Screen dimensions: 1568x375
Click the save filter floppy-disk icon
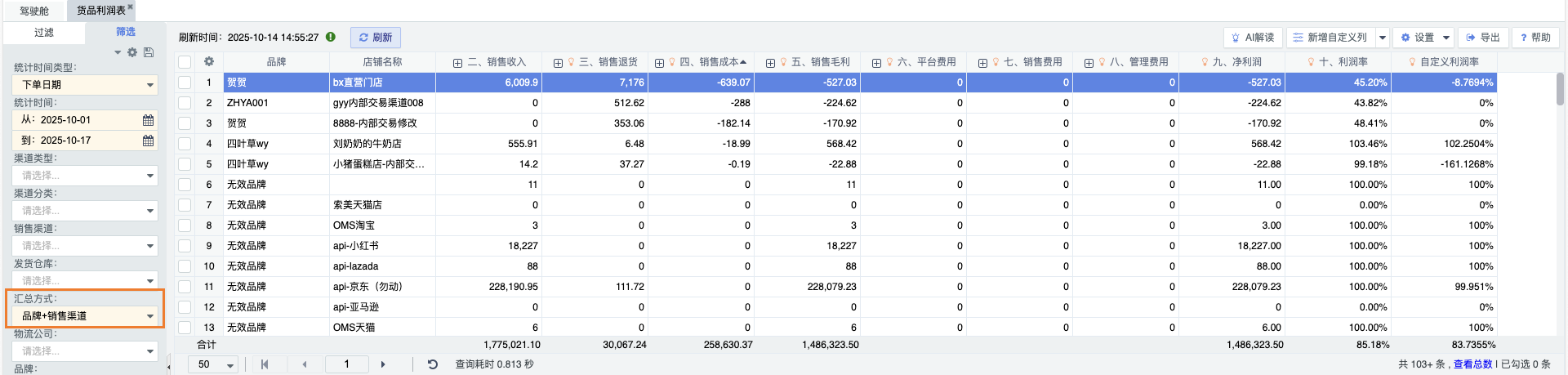point(149,52)
